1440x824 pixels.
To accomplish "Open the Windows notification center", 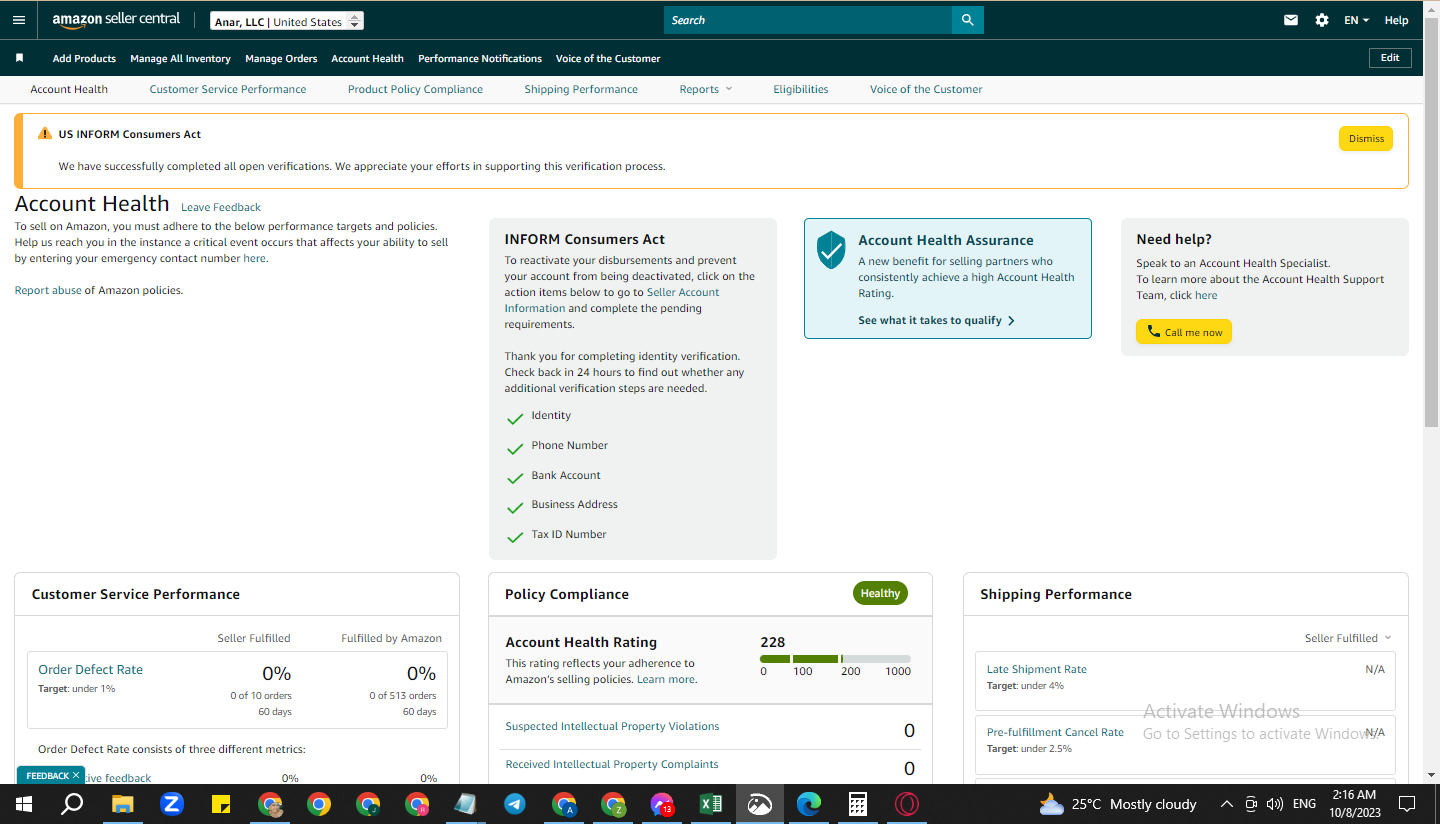I will 1407,804.
